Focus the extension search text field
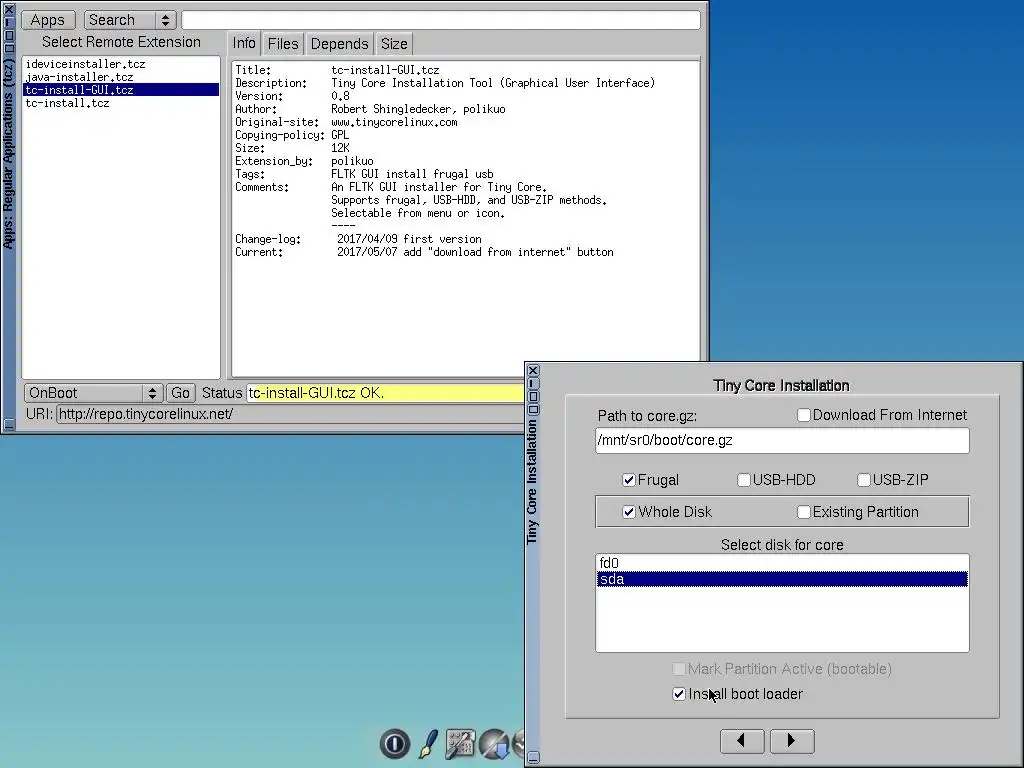This screenshot has width=1024, height=768. (441, 20)
